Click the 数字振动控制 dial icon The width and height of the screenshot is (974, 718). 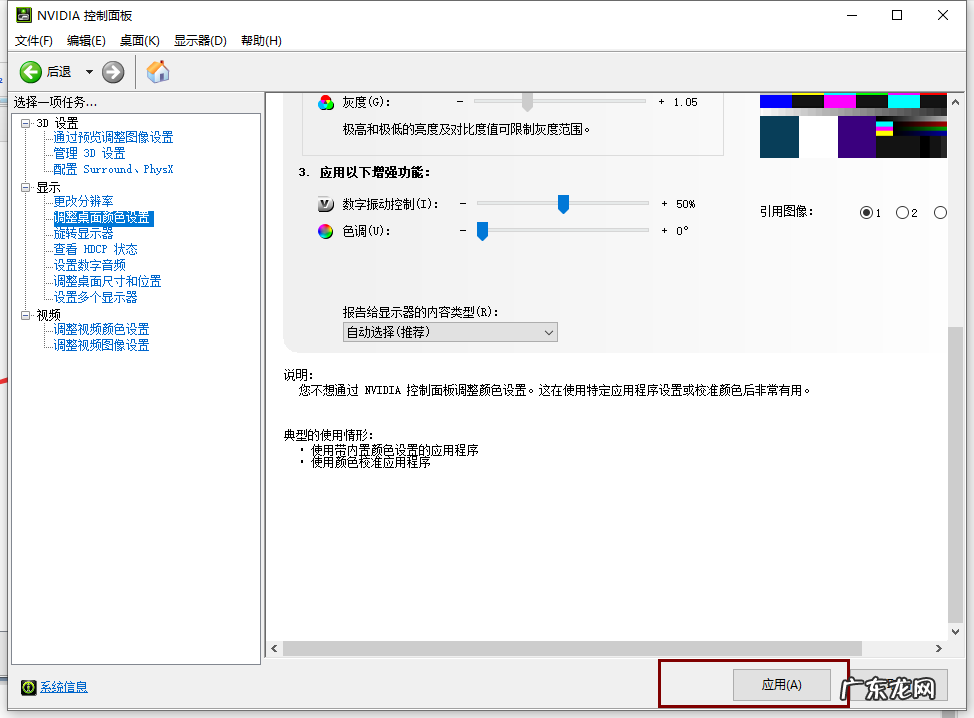pos(323,204)
